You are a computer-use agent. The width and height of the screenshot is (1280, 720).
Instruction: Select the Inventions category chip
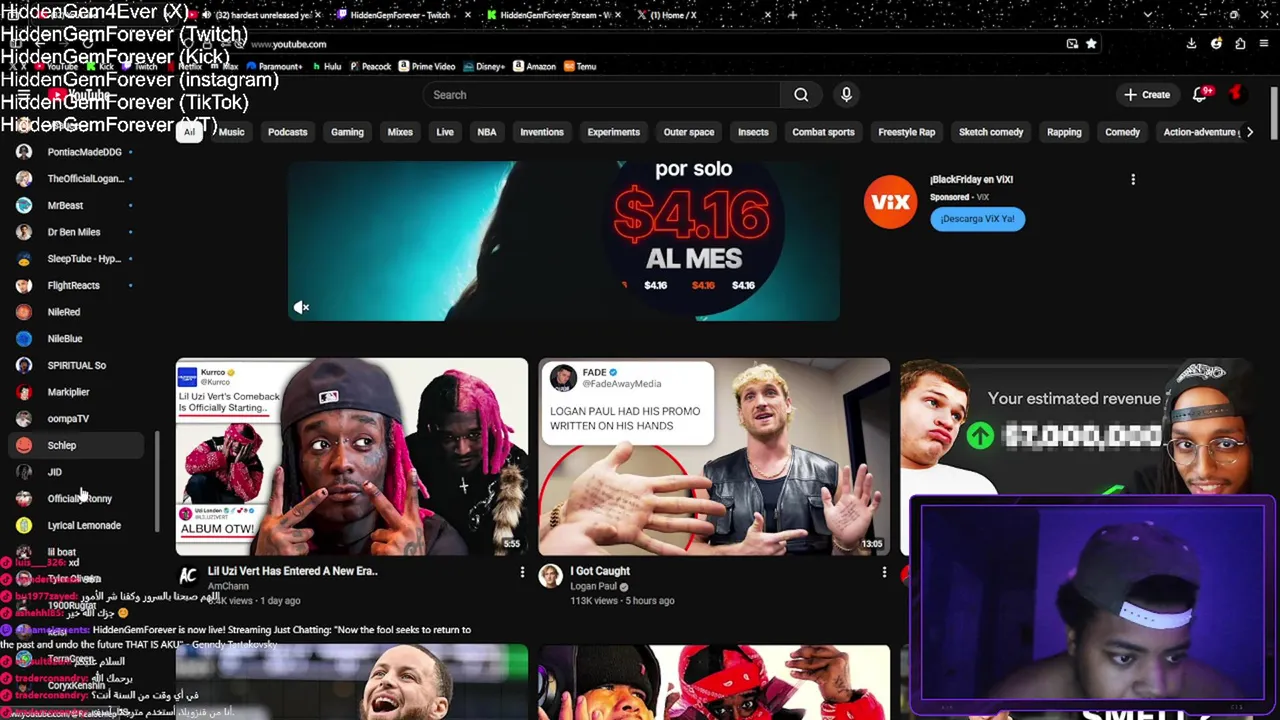tap(542, 132)
